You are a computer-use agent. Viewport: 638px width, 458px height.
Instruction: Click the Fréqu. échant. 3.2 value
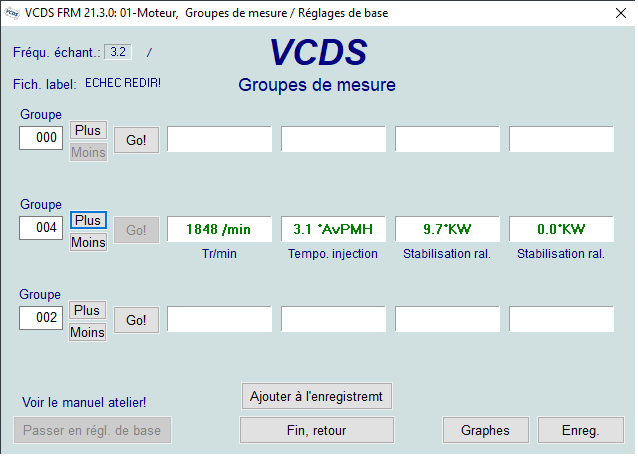pos(118,52)
